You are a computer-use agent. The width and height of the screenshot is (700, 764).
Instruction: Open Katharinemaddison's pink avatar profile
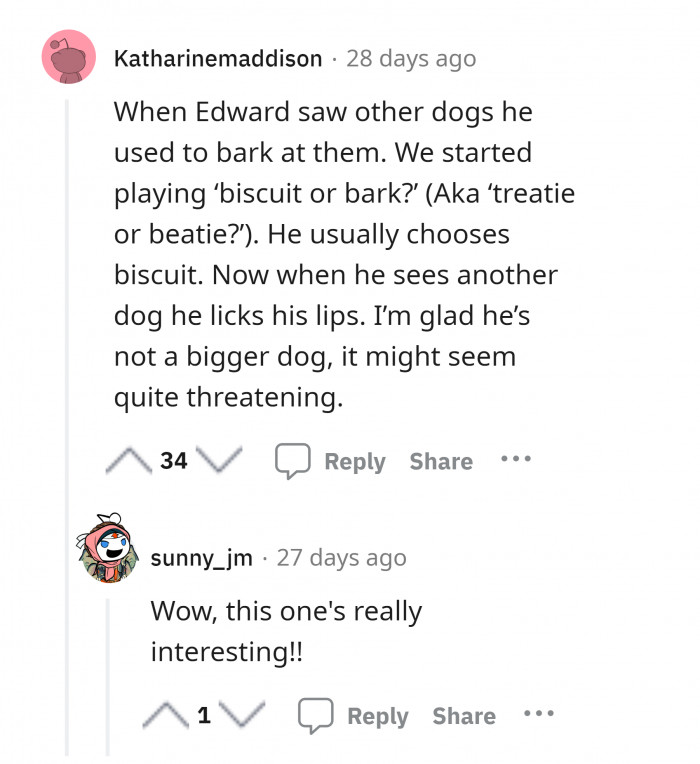tap(68, 58)
